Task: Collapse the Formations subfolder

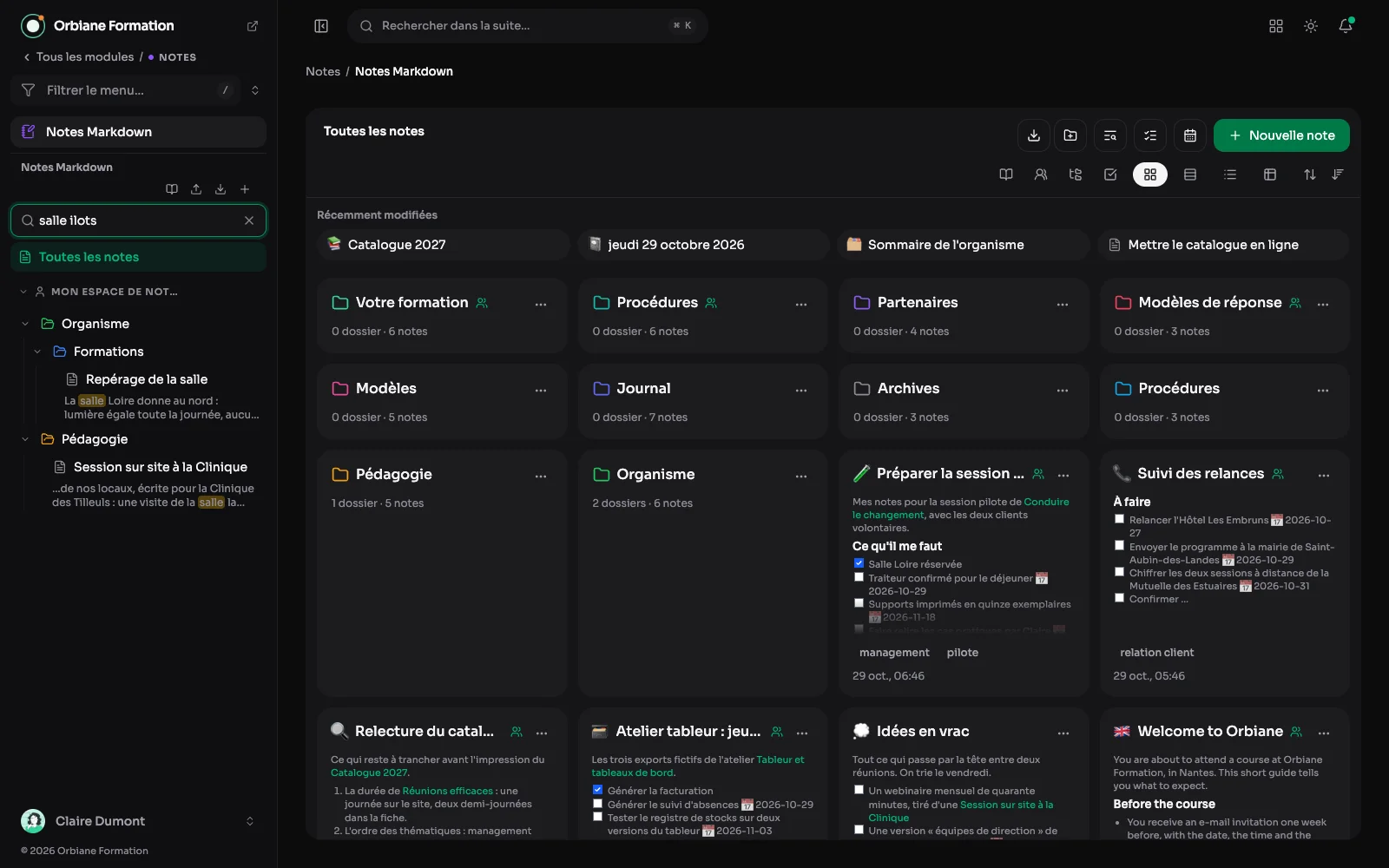Action: pos(37,352)
